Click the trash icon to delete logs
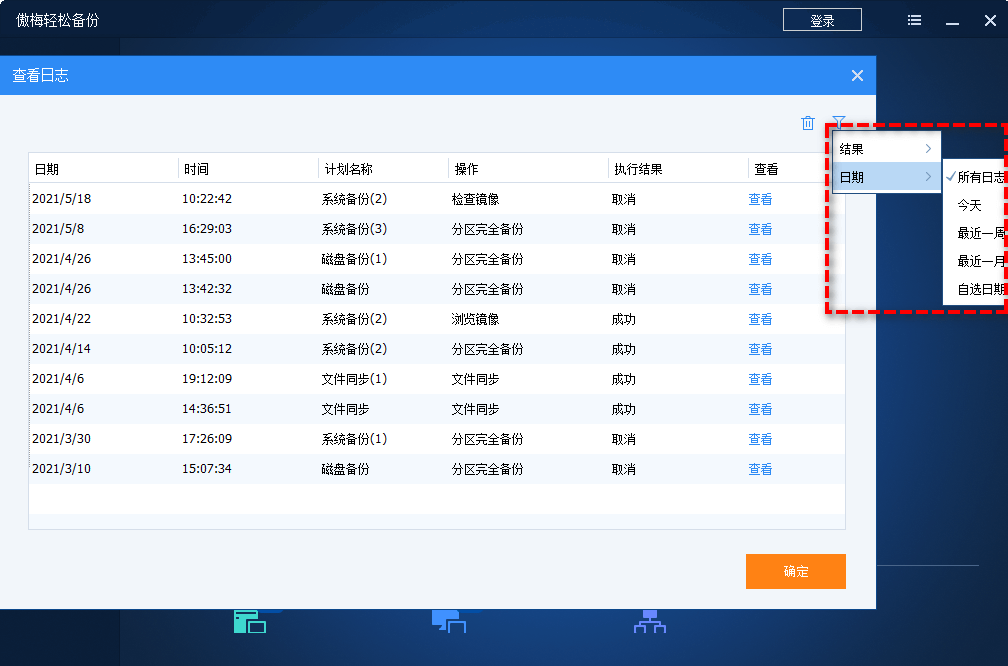1008x666 pixels. click(808, 123)
